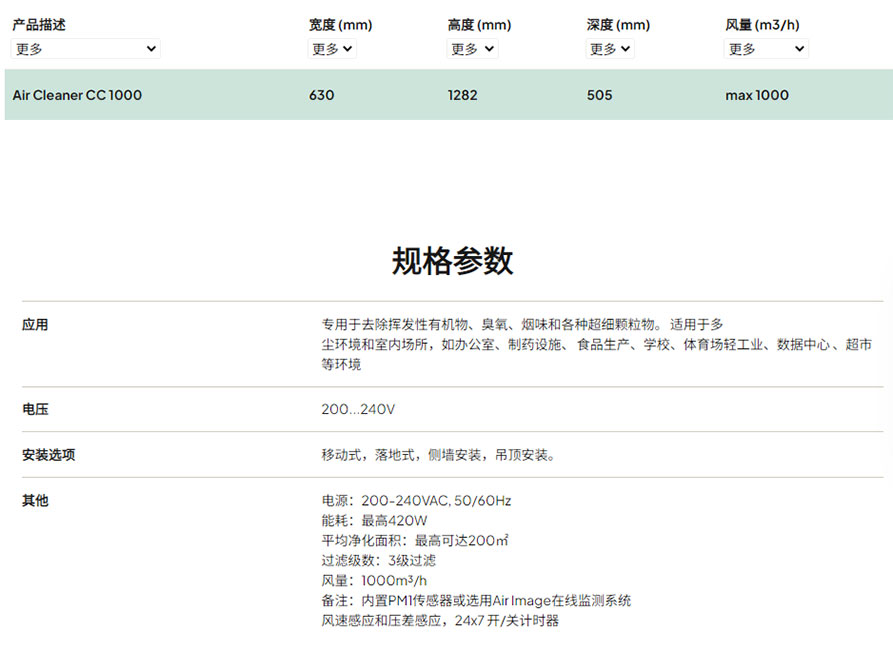Click the 1282 height value cell
Image resolution: width=893 pixels, height=651 pixels.
tap(462, 95)
